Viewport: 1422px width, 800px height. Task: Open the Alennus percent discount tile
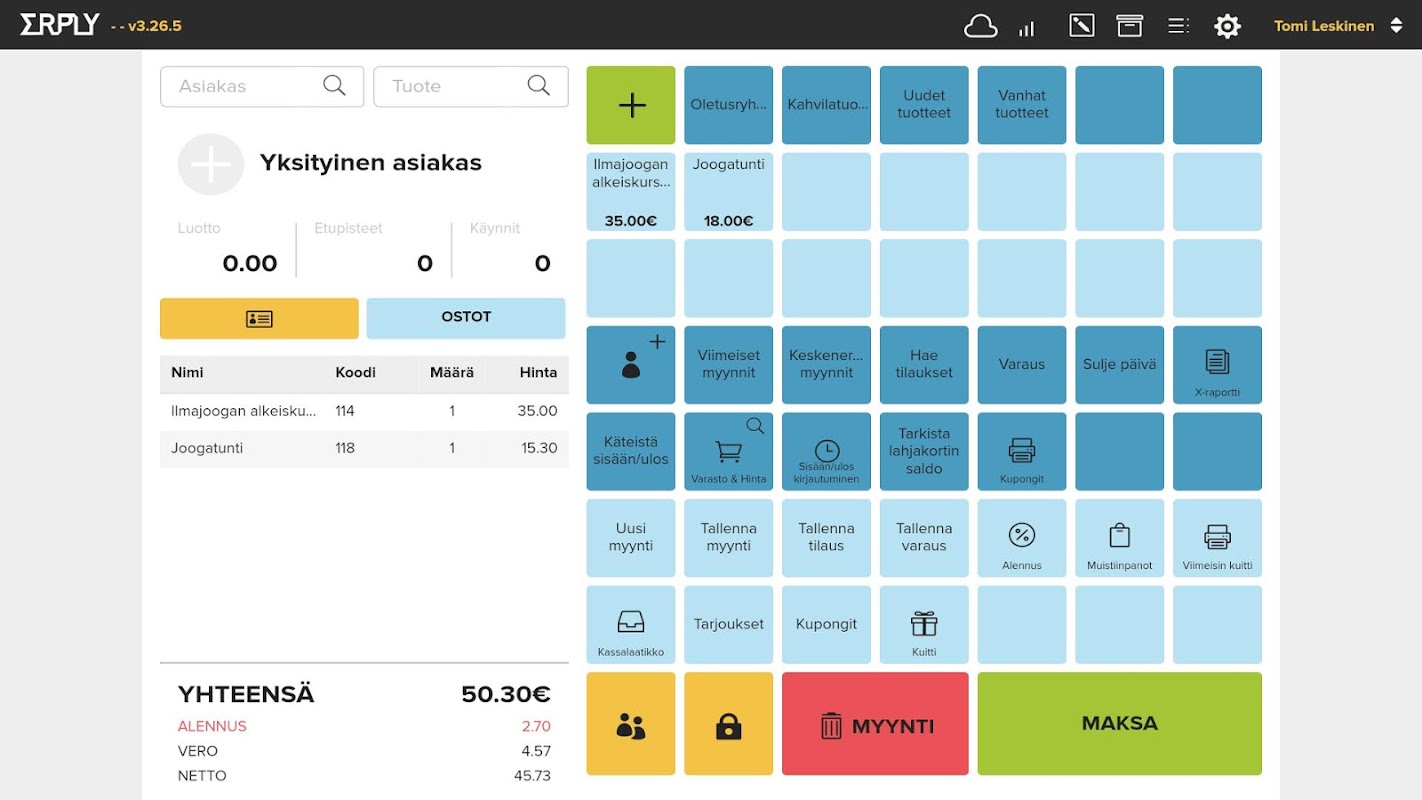click(1022, 538)
